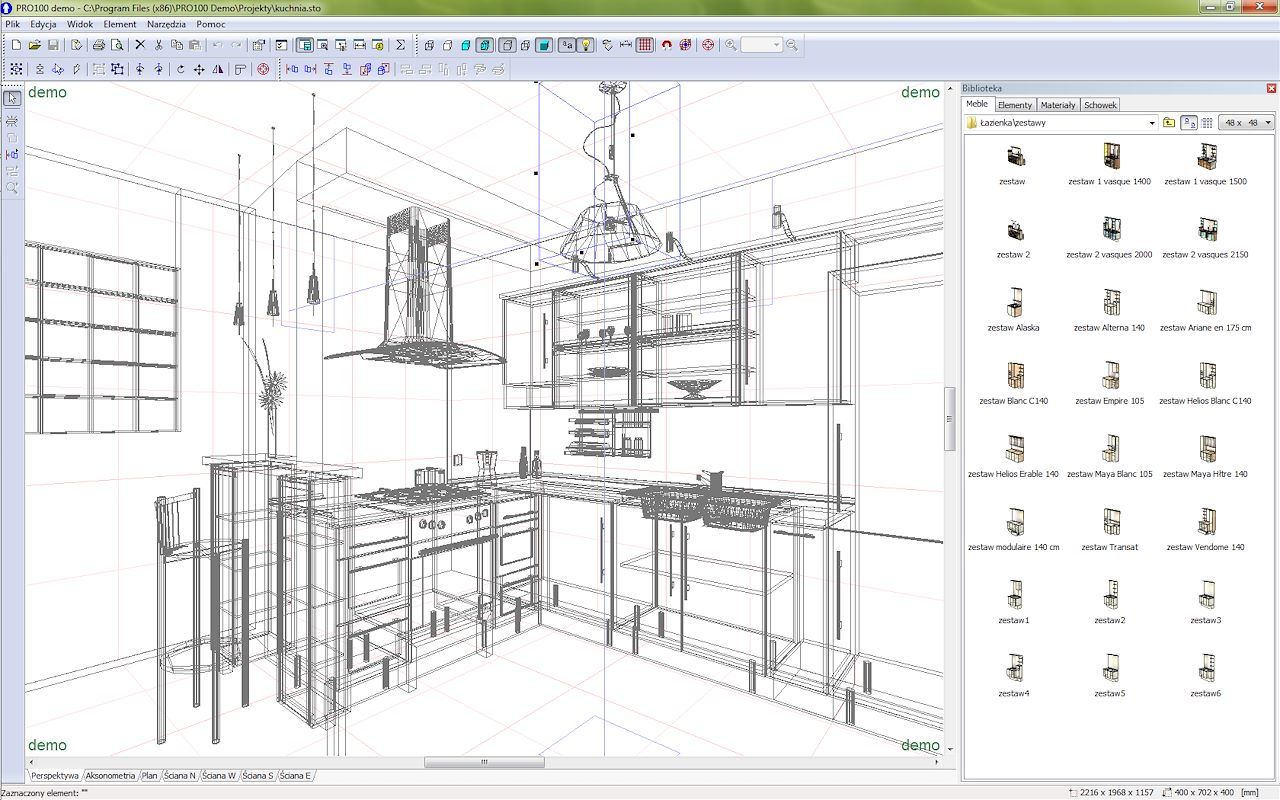Switch to the Materiały library tab
Screen dimensions: 1280x800
coord(1057,105)
